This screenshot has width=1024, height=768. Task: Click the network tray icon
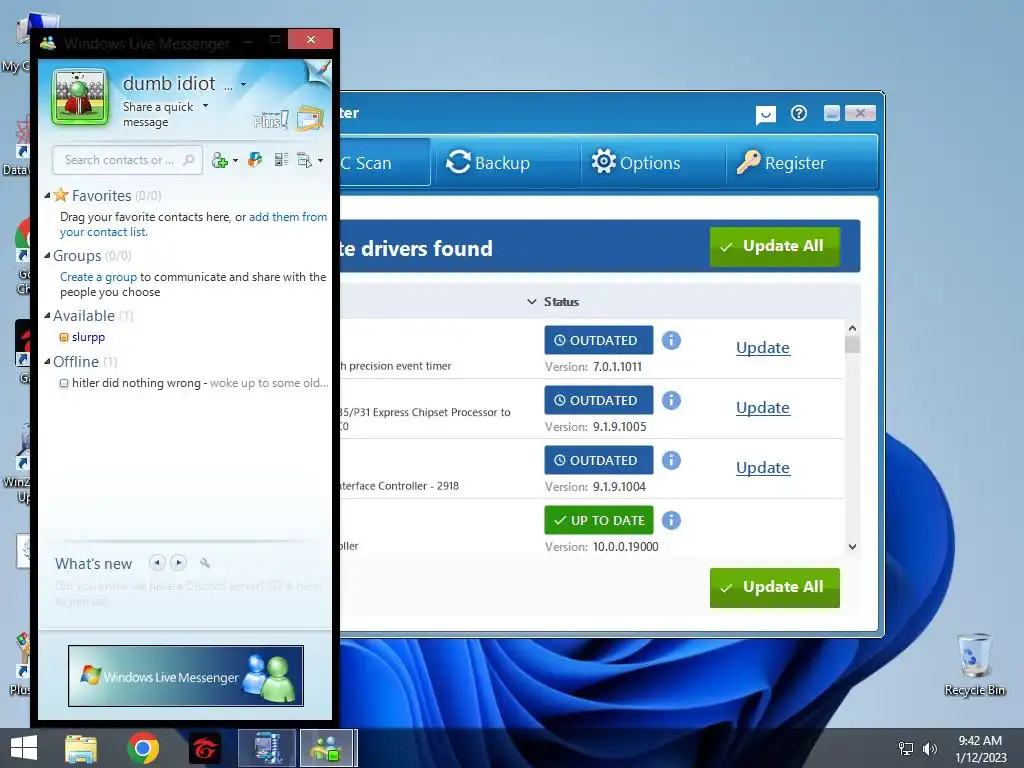click(906, 749)
